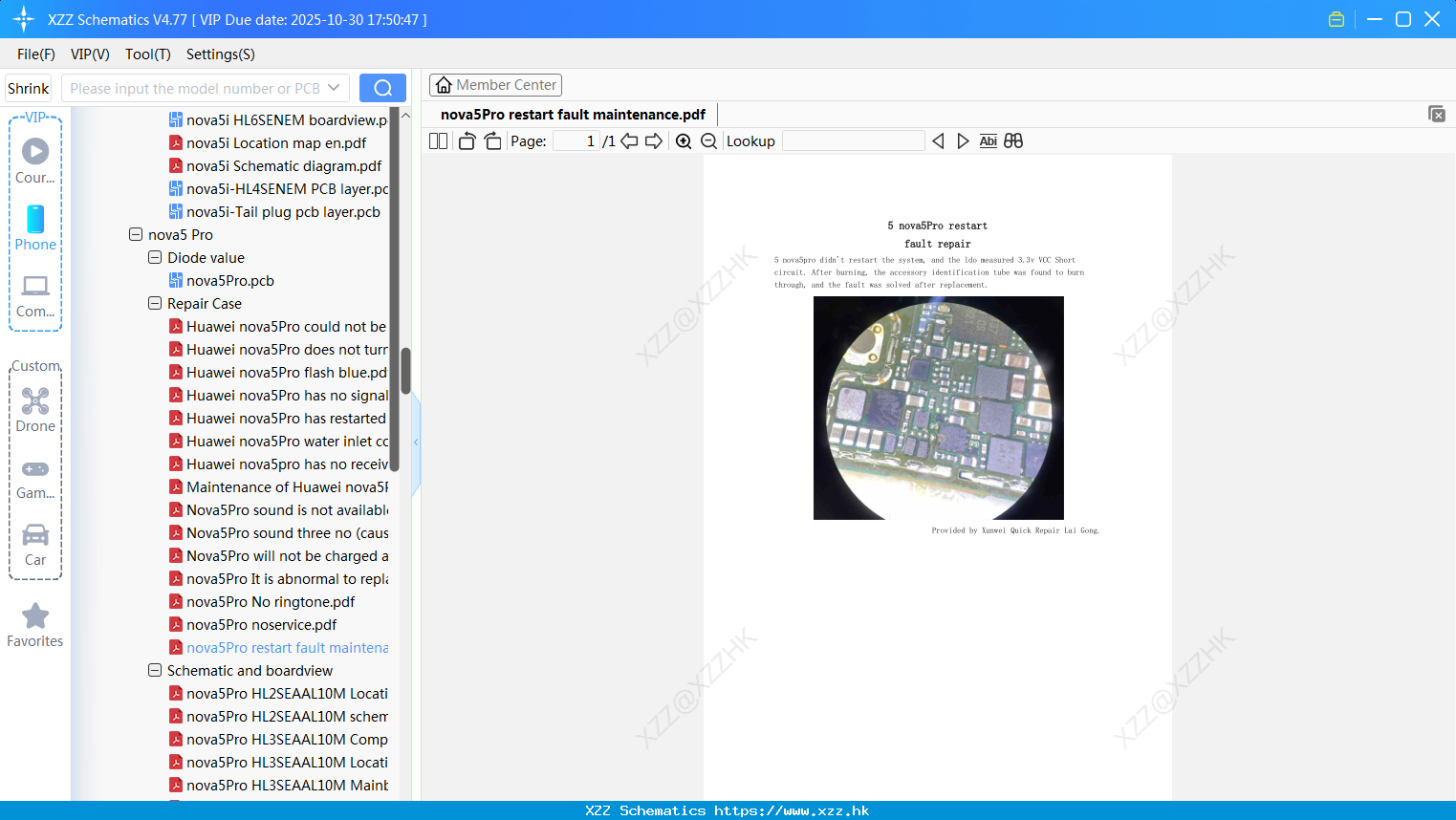Find next lookup match triangle
1456x820 pixels.
963,141
